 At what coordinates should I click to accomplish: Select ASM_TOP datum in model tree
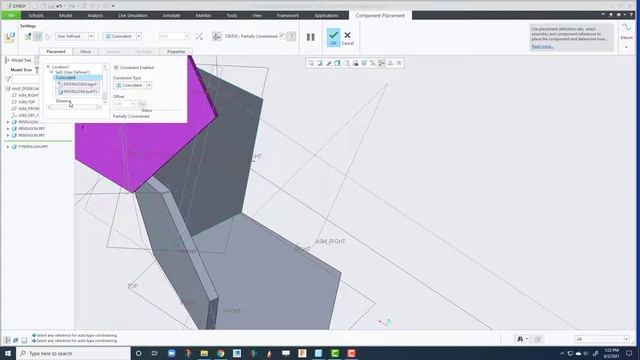pos(24,102)
